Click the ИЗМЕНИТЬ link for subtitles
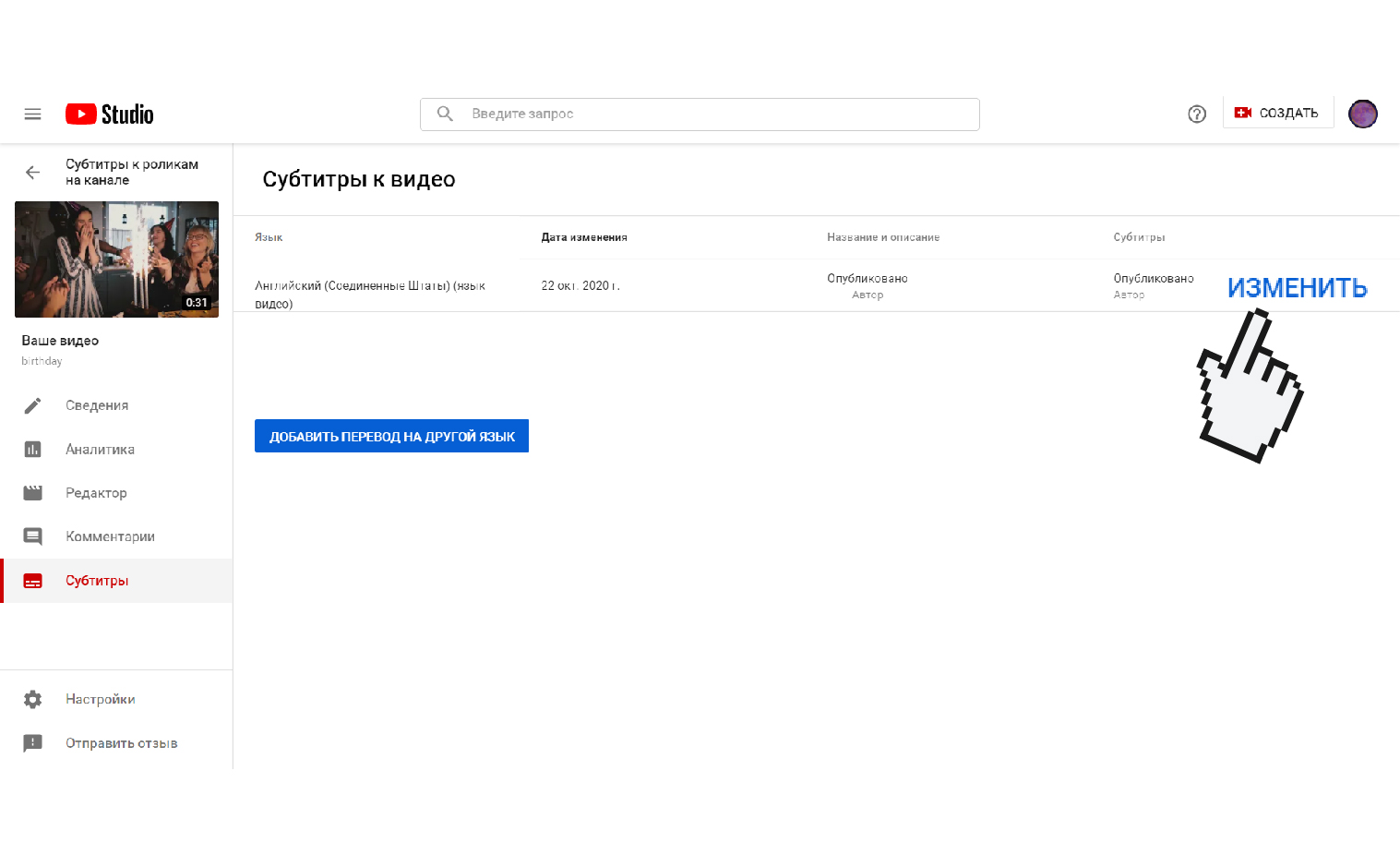The width and height of the screenshot is (1400, 867). (x=1297, y=288)
